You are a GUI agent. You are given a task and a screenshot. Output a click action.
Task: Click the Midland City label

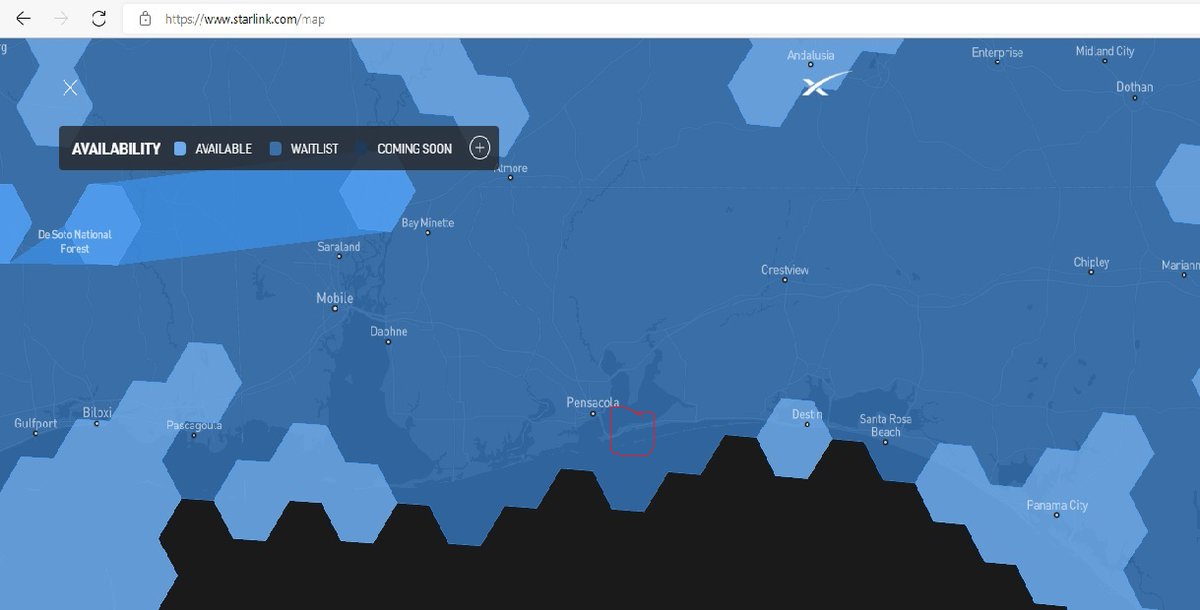(x=1105, y=50)
